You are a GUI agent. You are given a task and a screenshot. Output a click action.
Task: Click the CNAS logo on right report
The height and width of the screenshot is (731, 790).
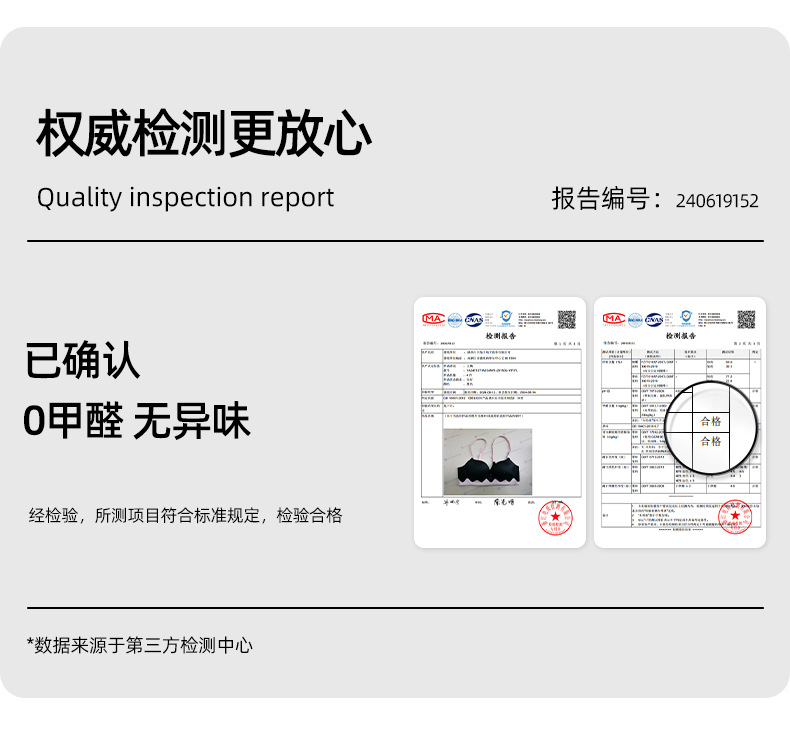(654, 319)
